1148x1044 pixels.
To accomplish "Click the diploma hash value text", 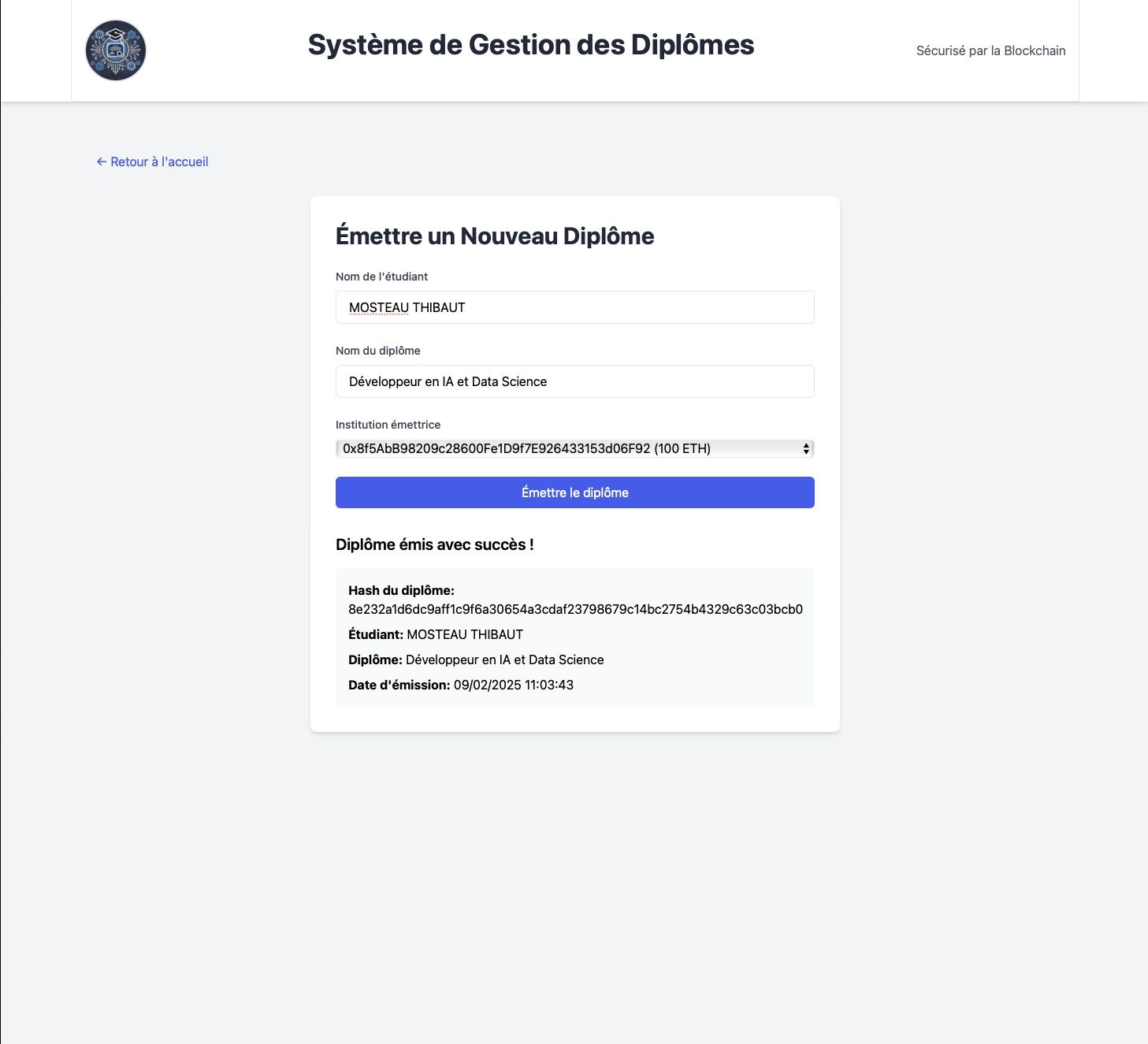I will point(575,608).
